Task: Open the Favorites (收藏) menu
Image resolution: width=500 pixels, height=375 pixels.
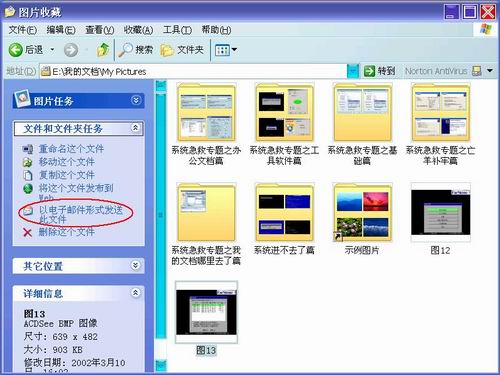Action: click(138, 30)
